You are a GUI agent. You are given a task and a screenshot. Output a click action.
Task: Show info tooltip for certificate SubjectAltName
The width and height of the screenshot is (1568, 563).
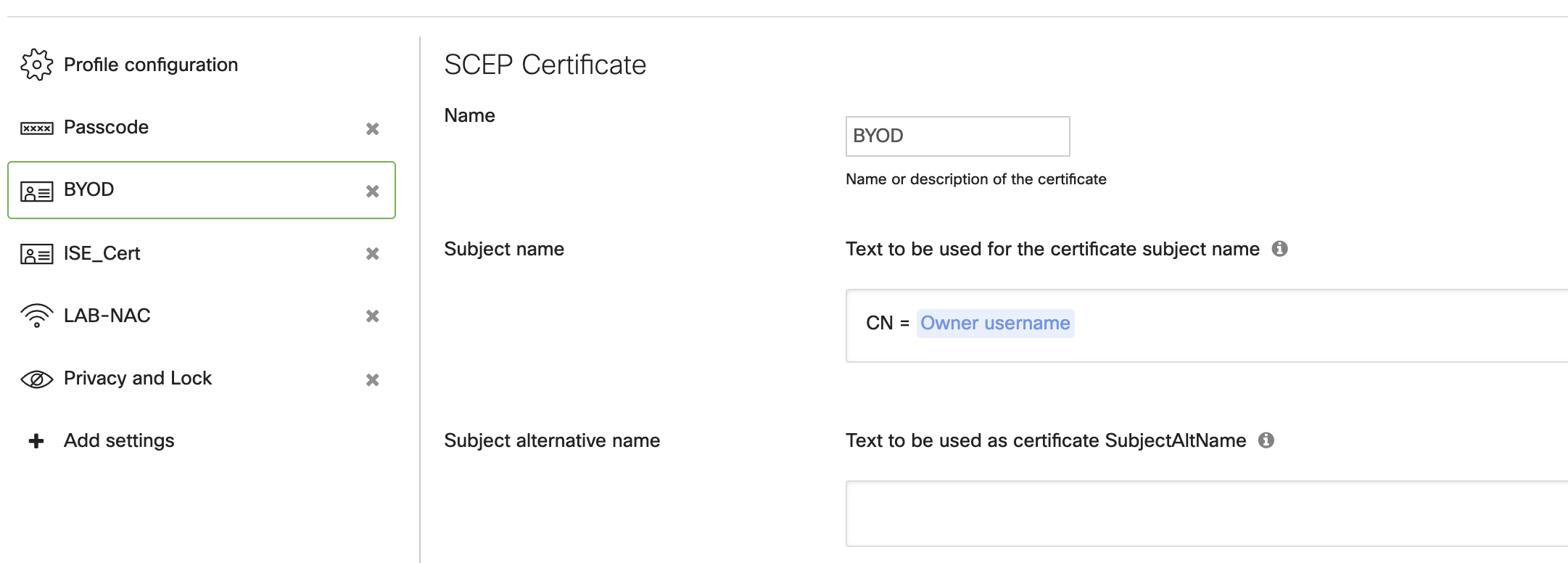coord(1266,440)
